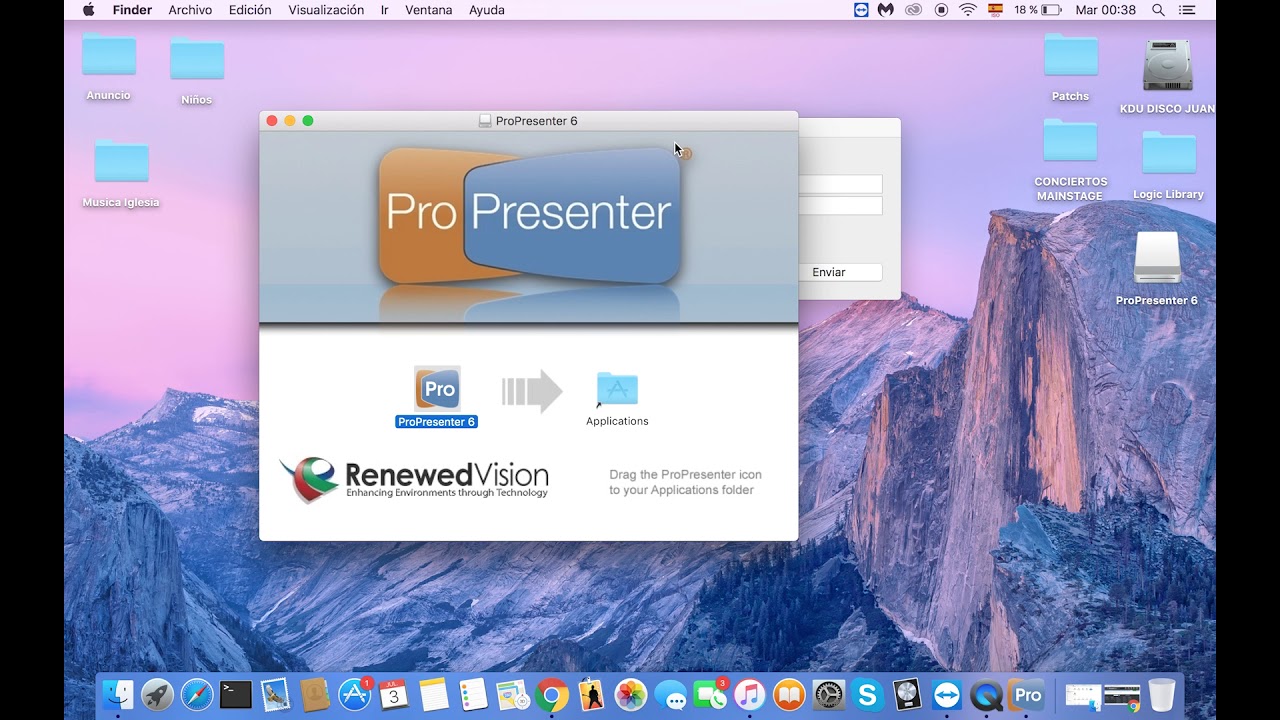Minimize the ProPresenter 6 installer window
1280x720 pixels.
[290, 121]
